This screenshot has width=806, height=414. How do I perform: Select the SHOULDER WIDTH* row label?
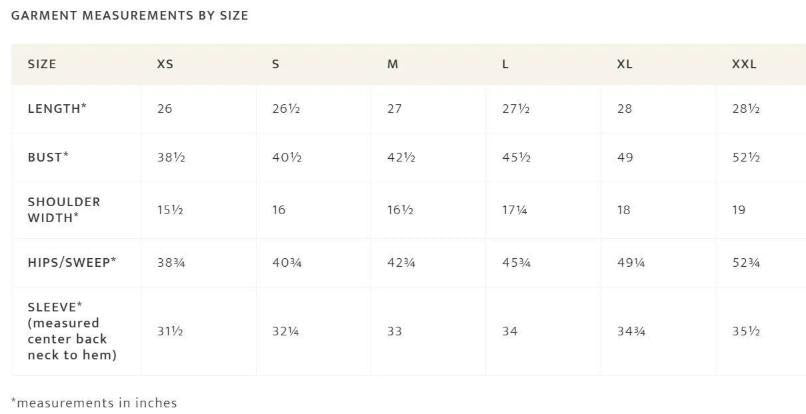click(x=64, y=209)
